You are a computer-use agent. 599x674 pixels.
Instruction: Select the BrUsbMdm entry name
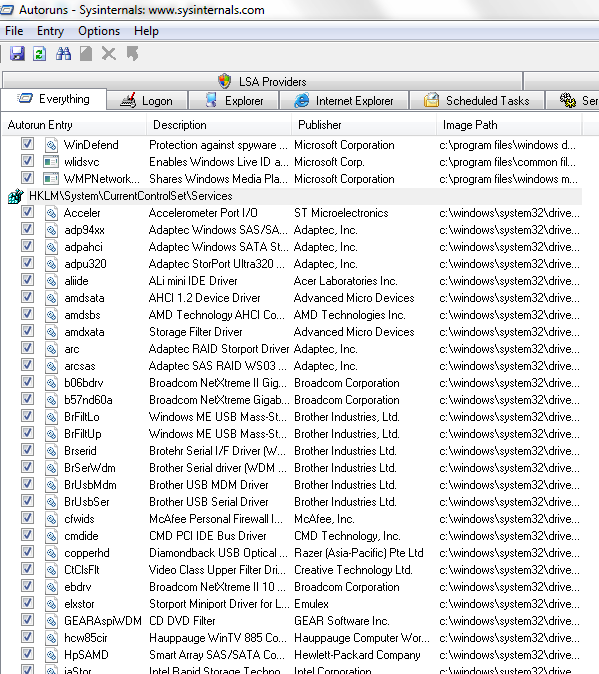[x=90, y=485]
